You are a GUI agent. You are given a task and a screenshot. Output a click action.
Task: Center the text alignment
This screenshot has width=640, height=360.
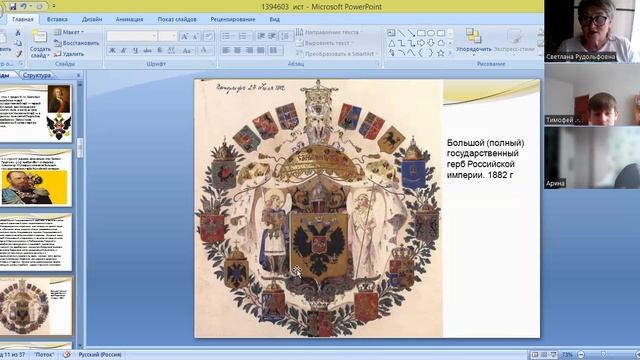(x=238, y=50)
